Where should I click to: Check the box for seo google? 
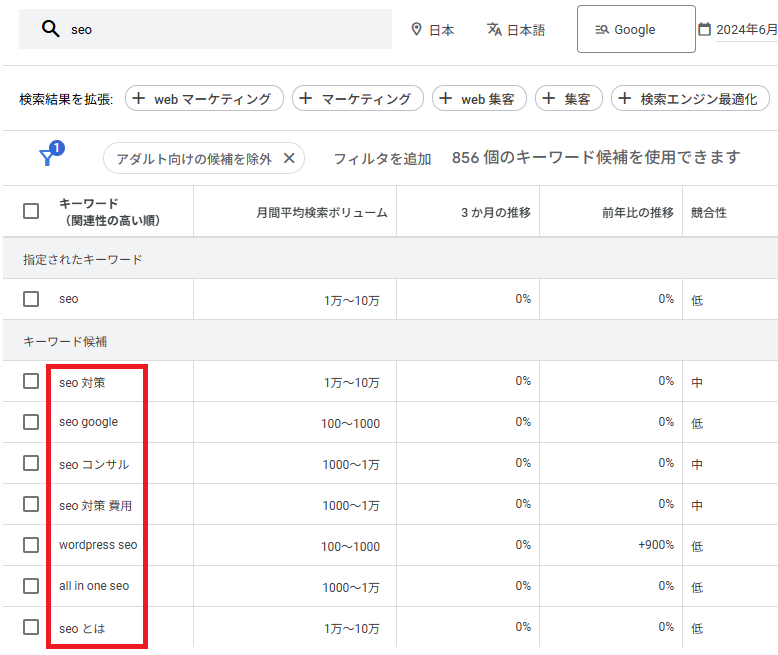coord(31,422)
